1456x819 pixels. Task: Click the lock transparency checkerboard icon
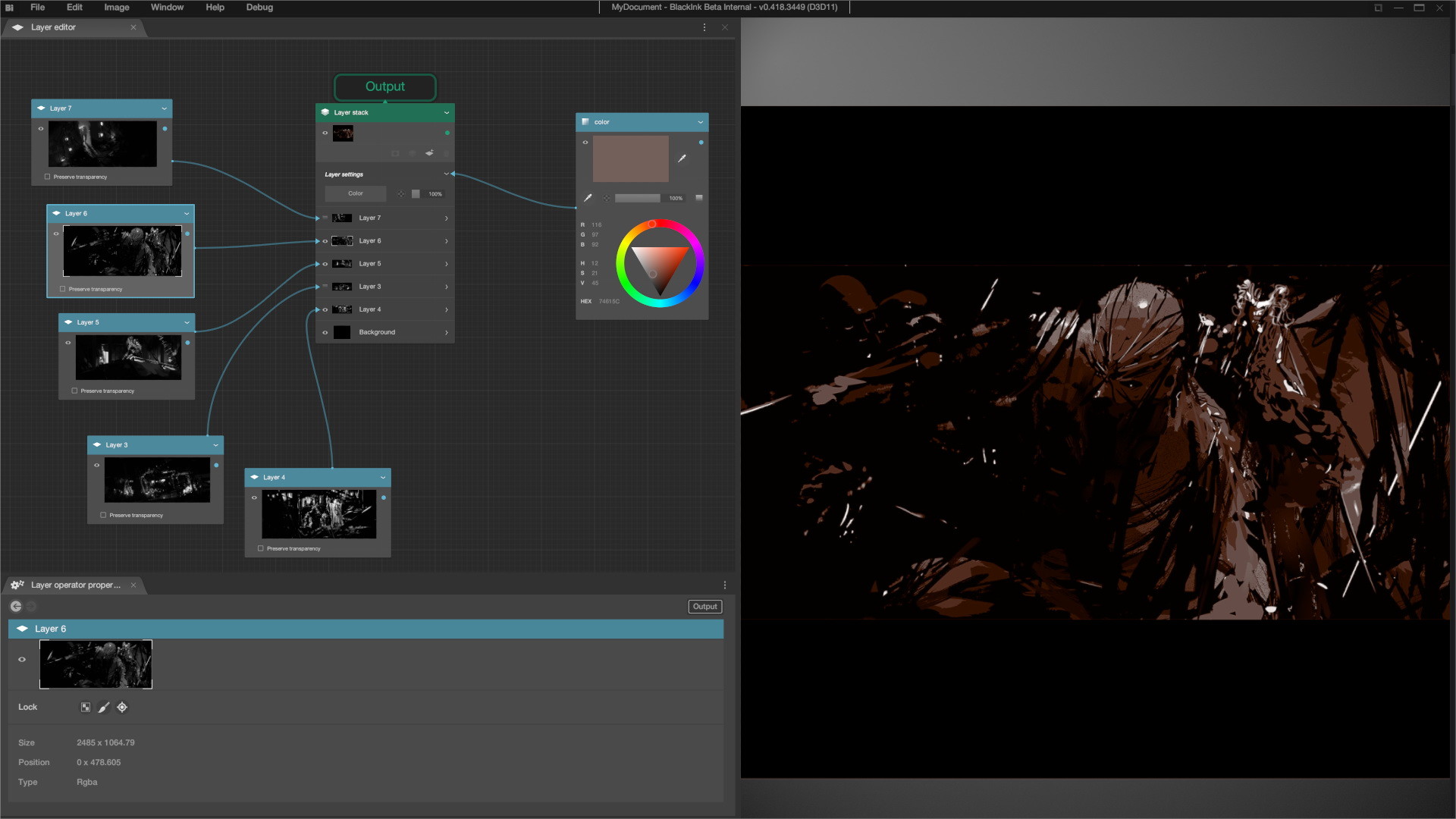86,708
